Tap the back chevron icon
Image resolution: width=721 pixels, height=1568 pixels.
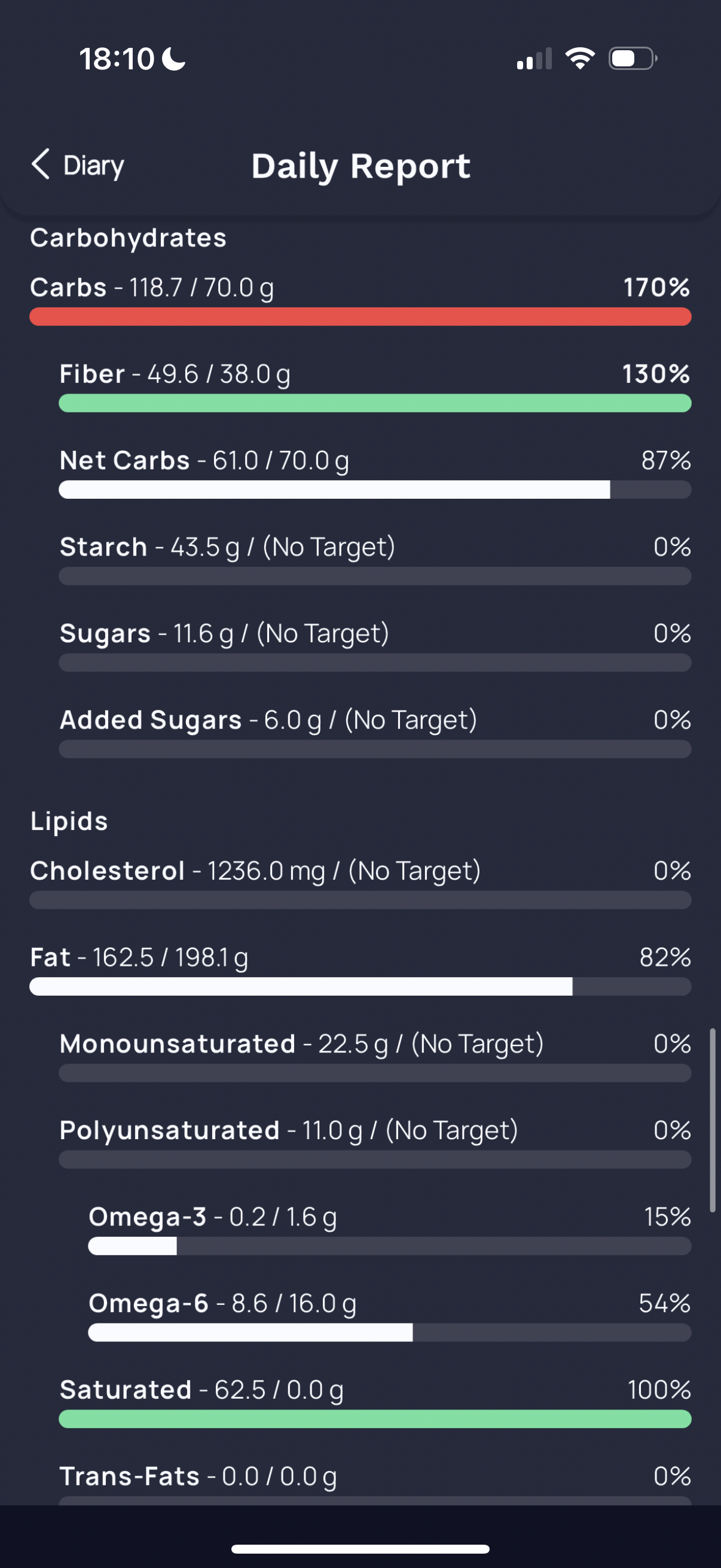[x=40, y=164]
